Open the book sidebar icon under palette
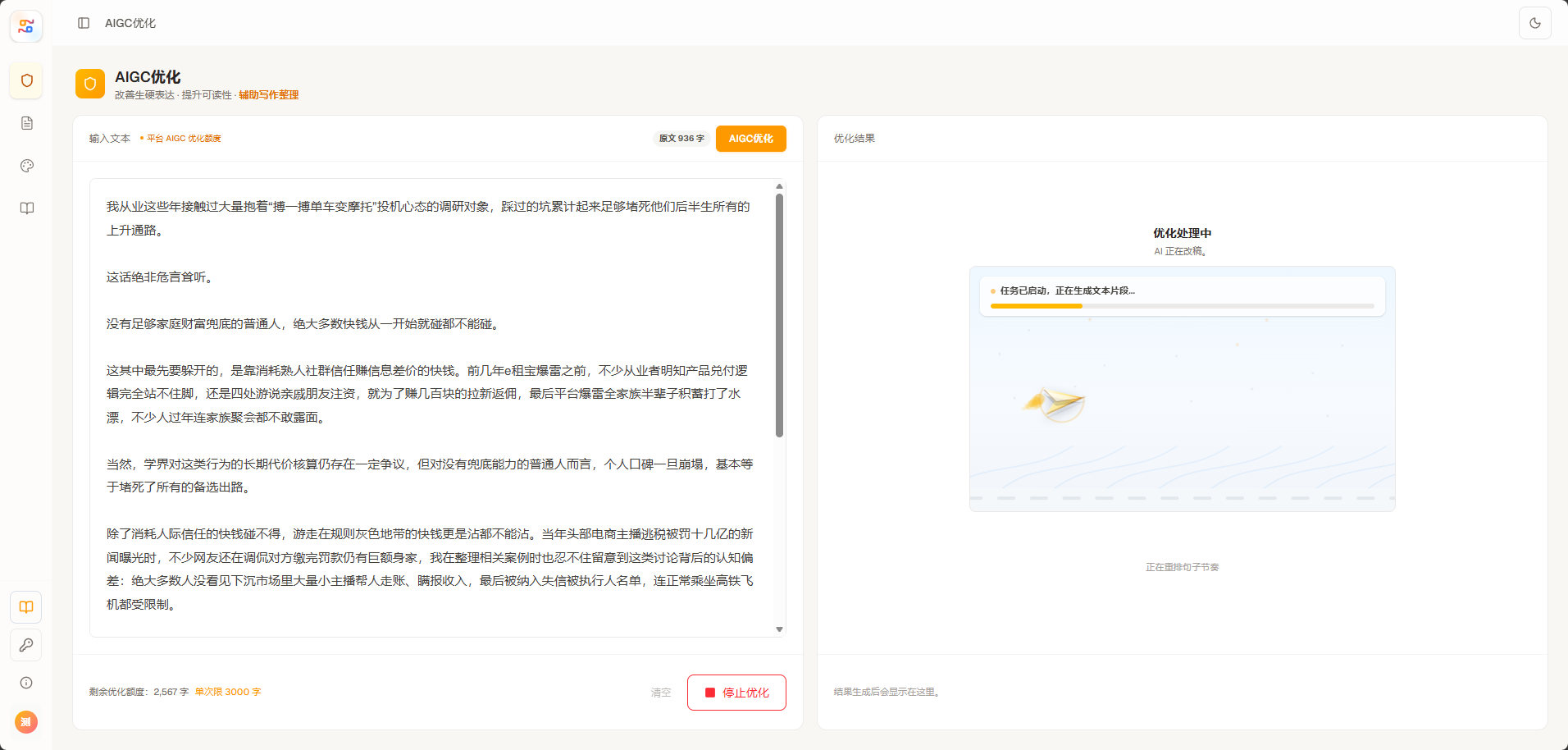The image size is (1568, 750). (x=27, y=208)
